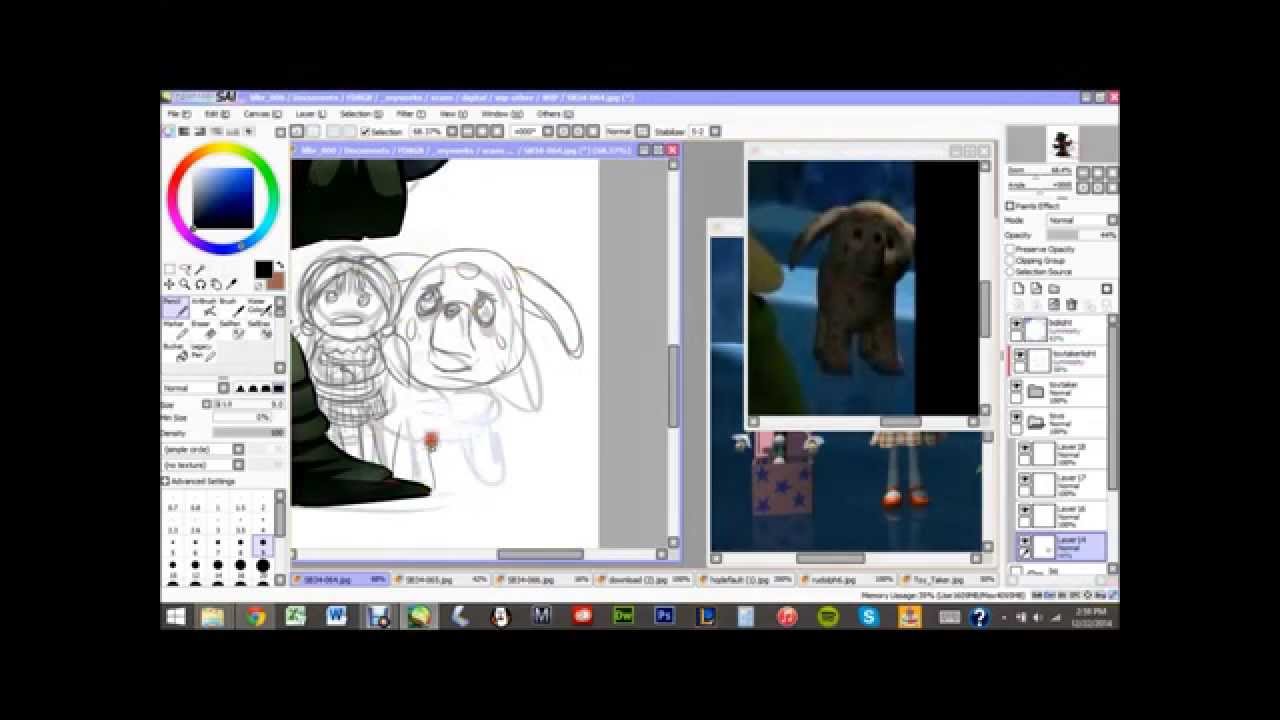Hide Layer 16
Image resolution: width=1280 pixels, height=720 pixels.
point(1024,510)
